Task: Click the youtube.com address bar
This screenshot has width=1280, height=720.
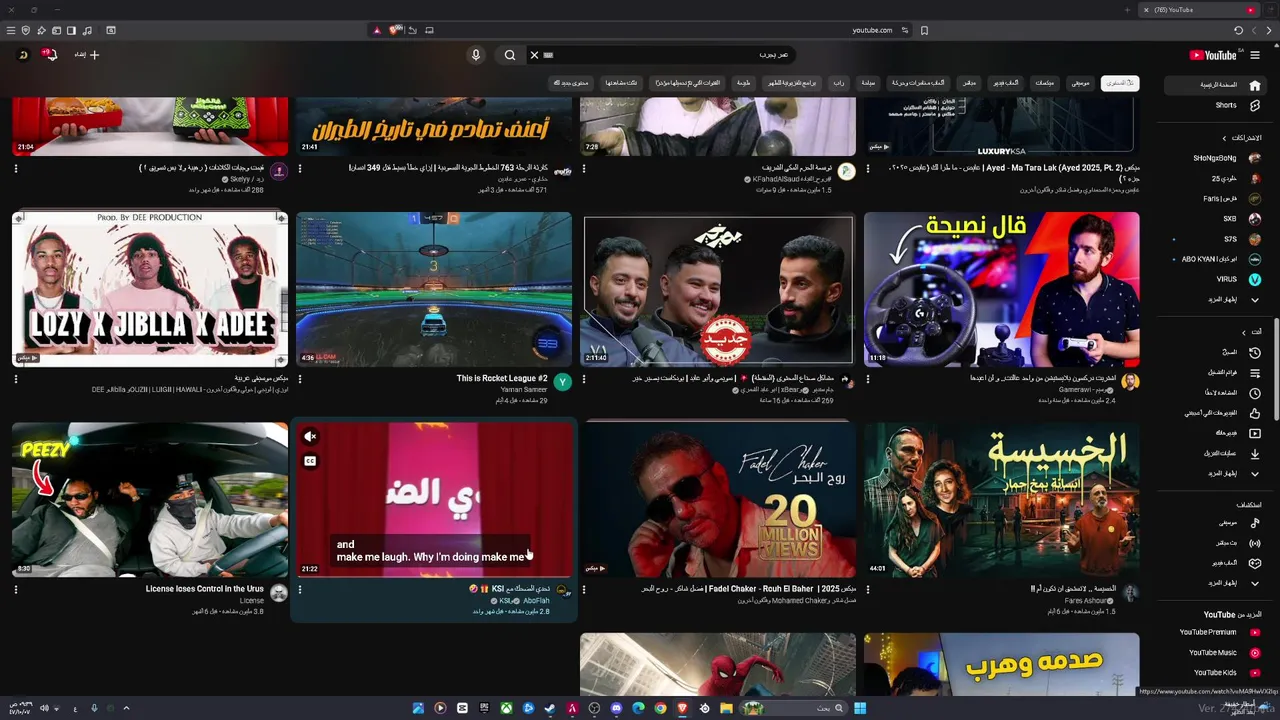Action: 872,31
